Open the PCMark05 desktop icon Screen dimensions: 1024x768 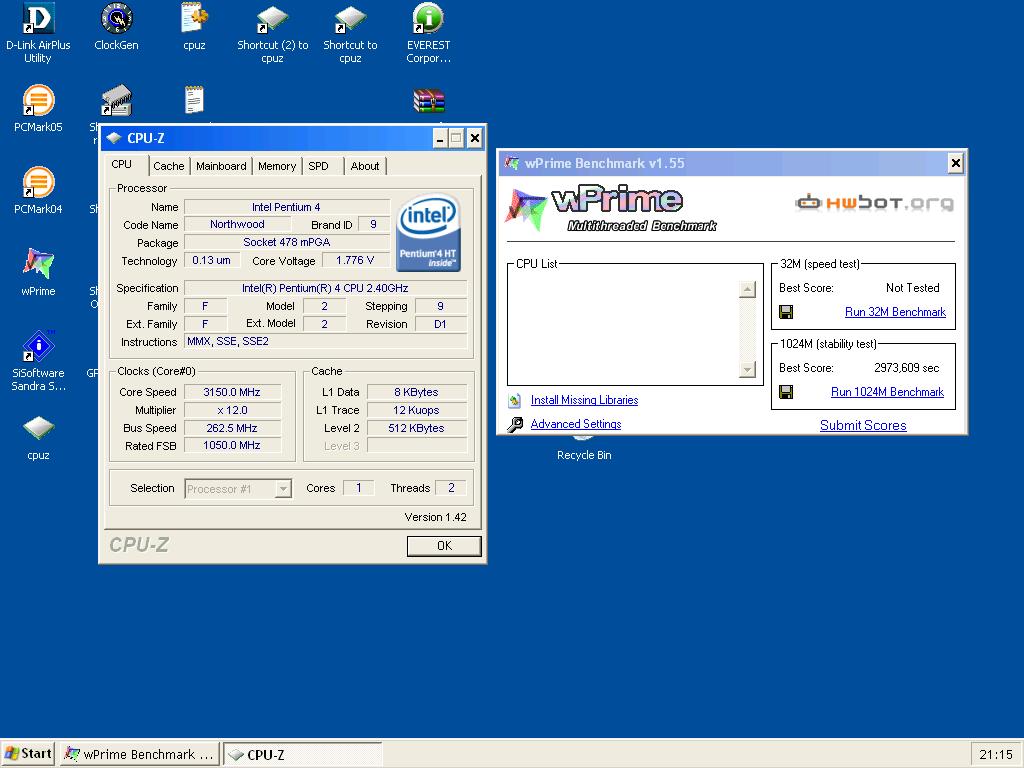[x=38, y=101]
